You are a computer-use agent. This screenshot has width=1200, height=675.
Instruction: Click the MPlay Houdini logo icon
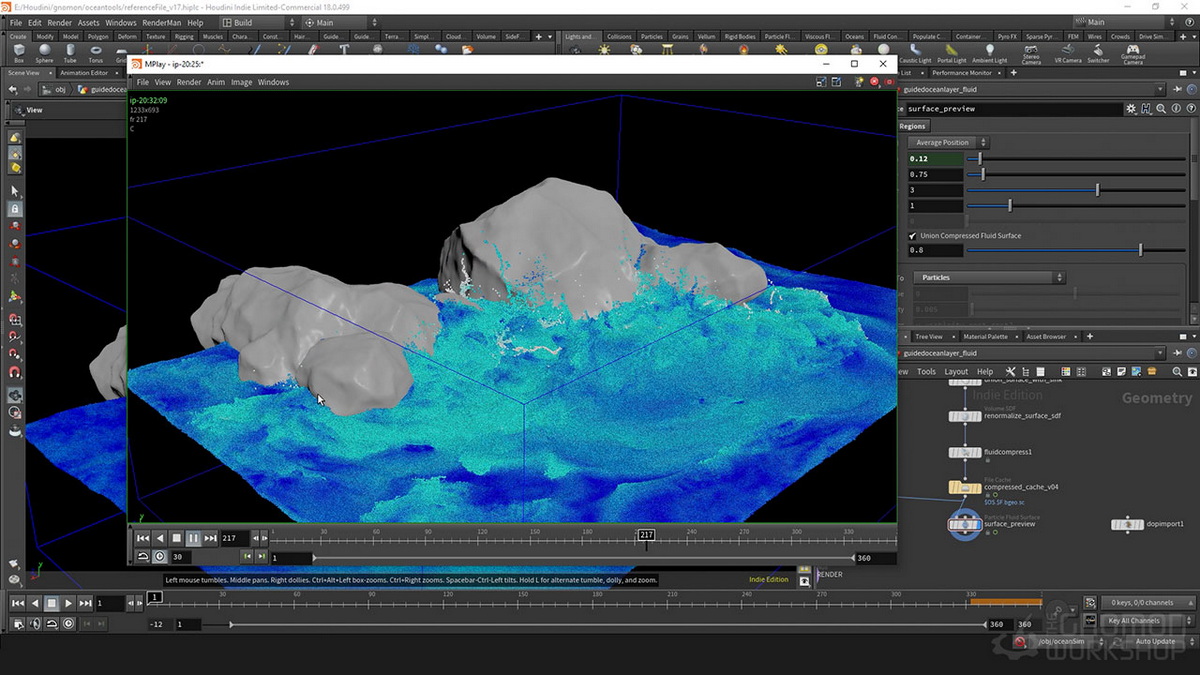point(137,64)
